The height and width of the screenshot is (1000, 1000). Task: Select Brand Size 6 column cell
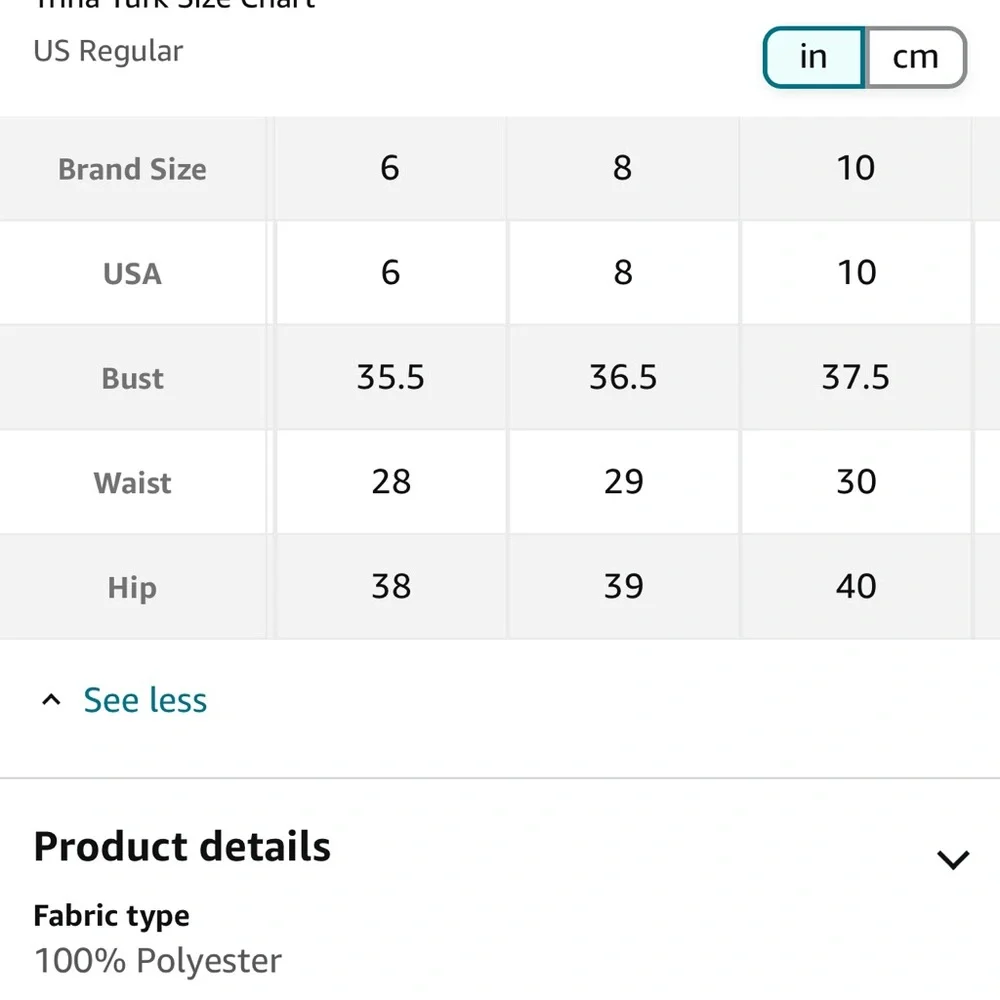point(390,168)
